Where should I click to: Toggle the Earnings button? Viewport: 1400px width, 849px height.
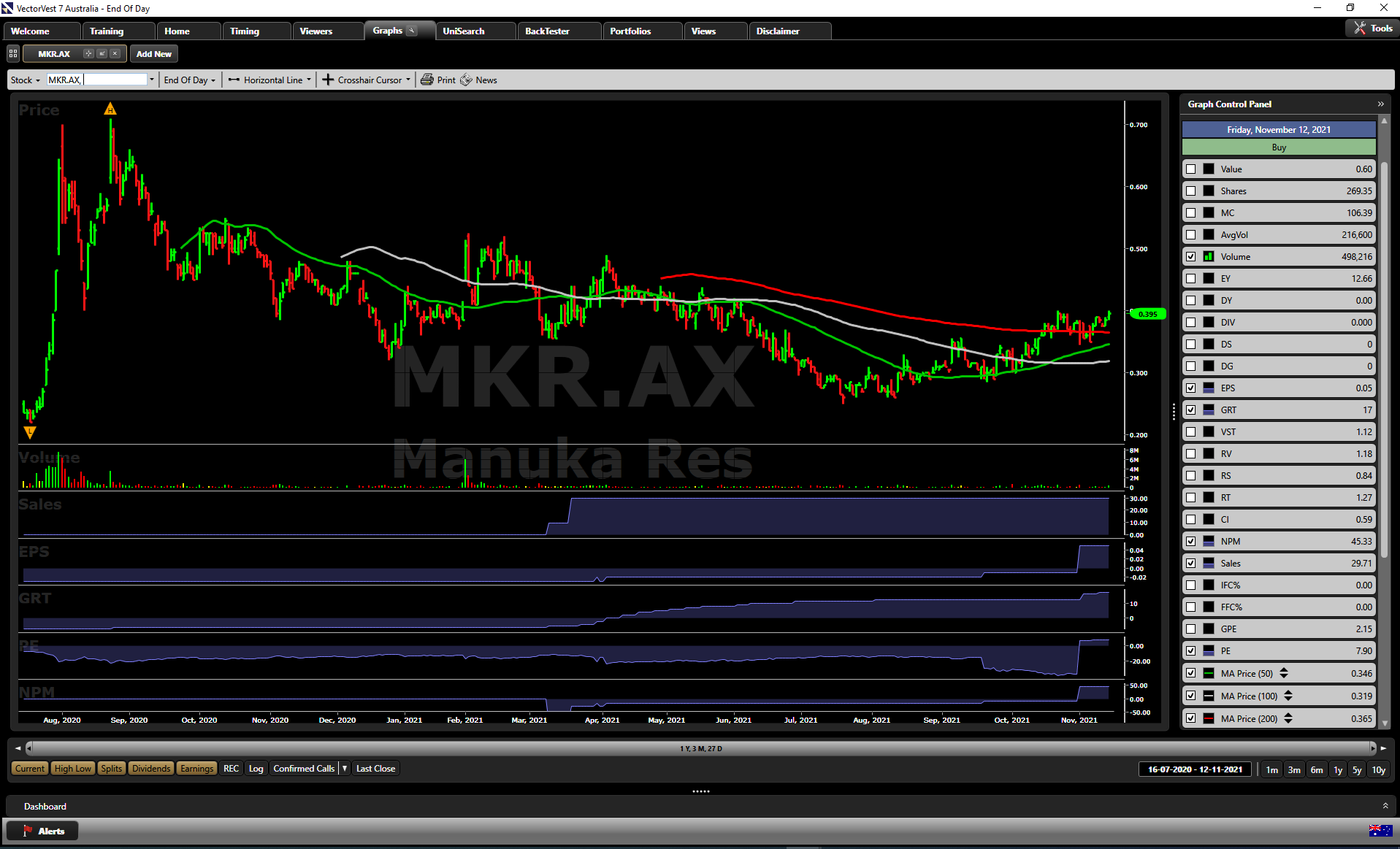click(x=197, y=769)
